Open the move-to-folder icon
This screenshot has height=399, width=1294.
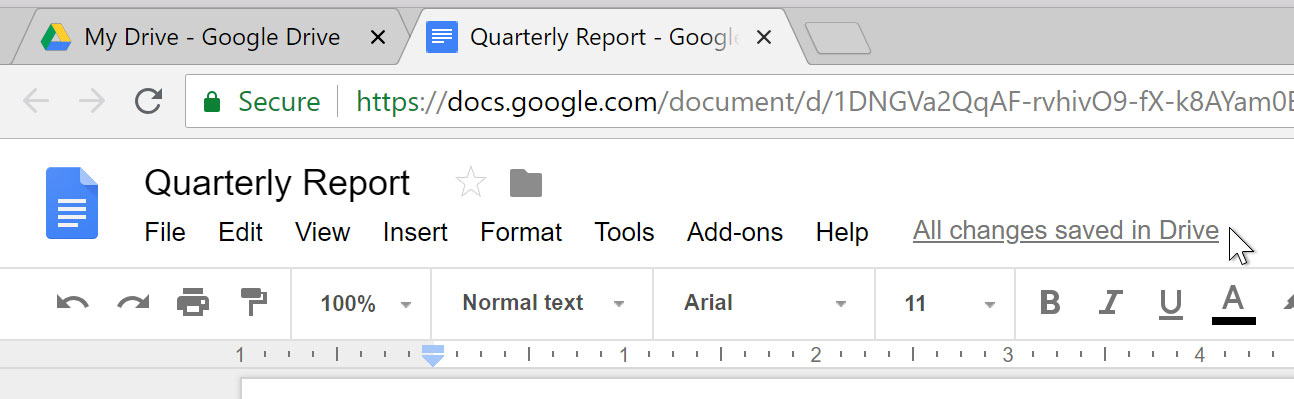coord(526,183)
